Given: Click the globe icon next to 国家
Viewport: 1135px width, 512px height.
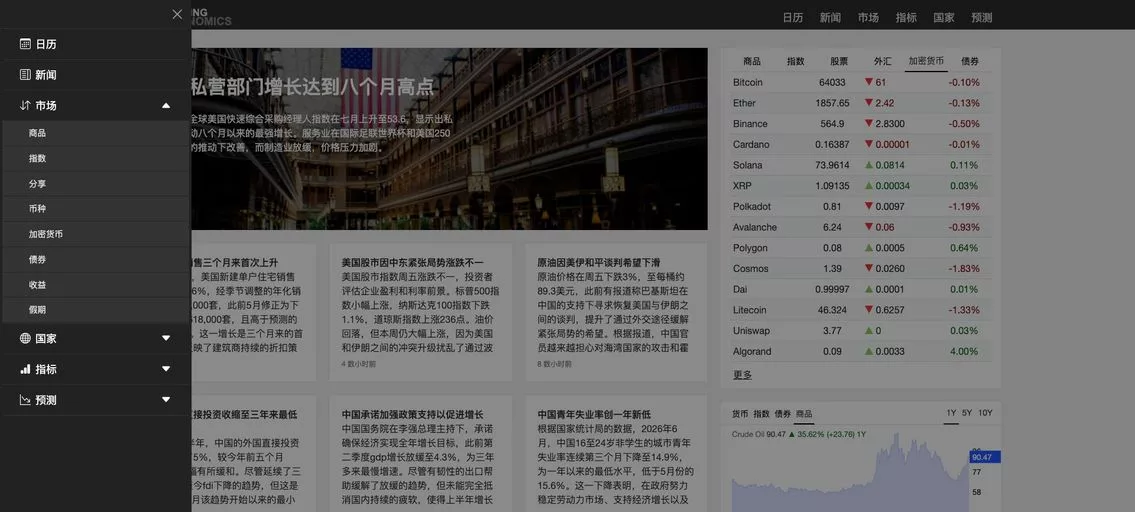Looking at the screenshot, I should pyautogui.click(x=25, y=338).
